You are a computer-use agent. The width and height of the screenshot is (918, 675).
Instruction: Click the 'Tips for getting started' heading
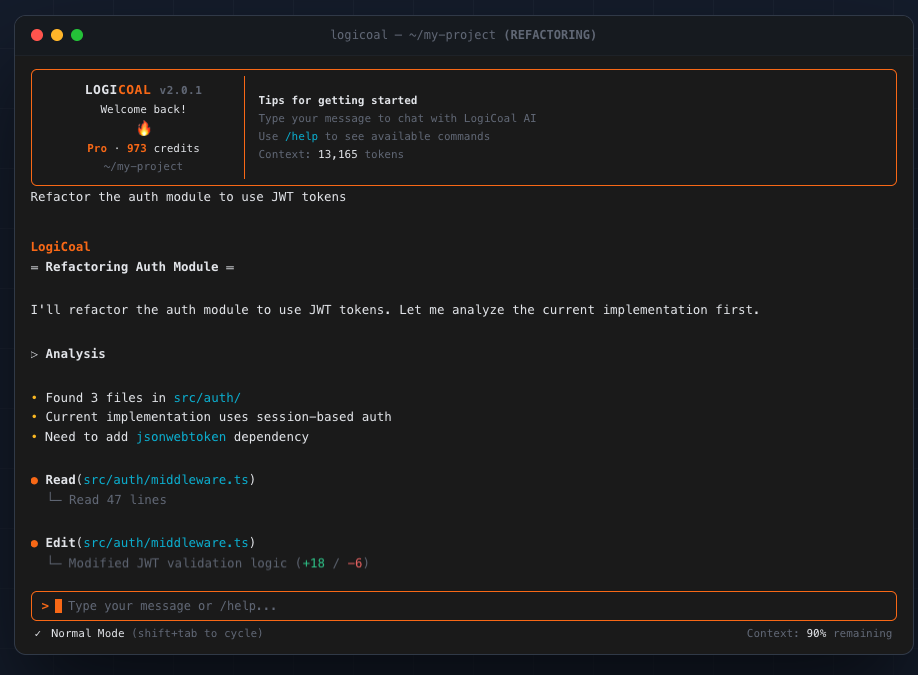(338, 101)
